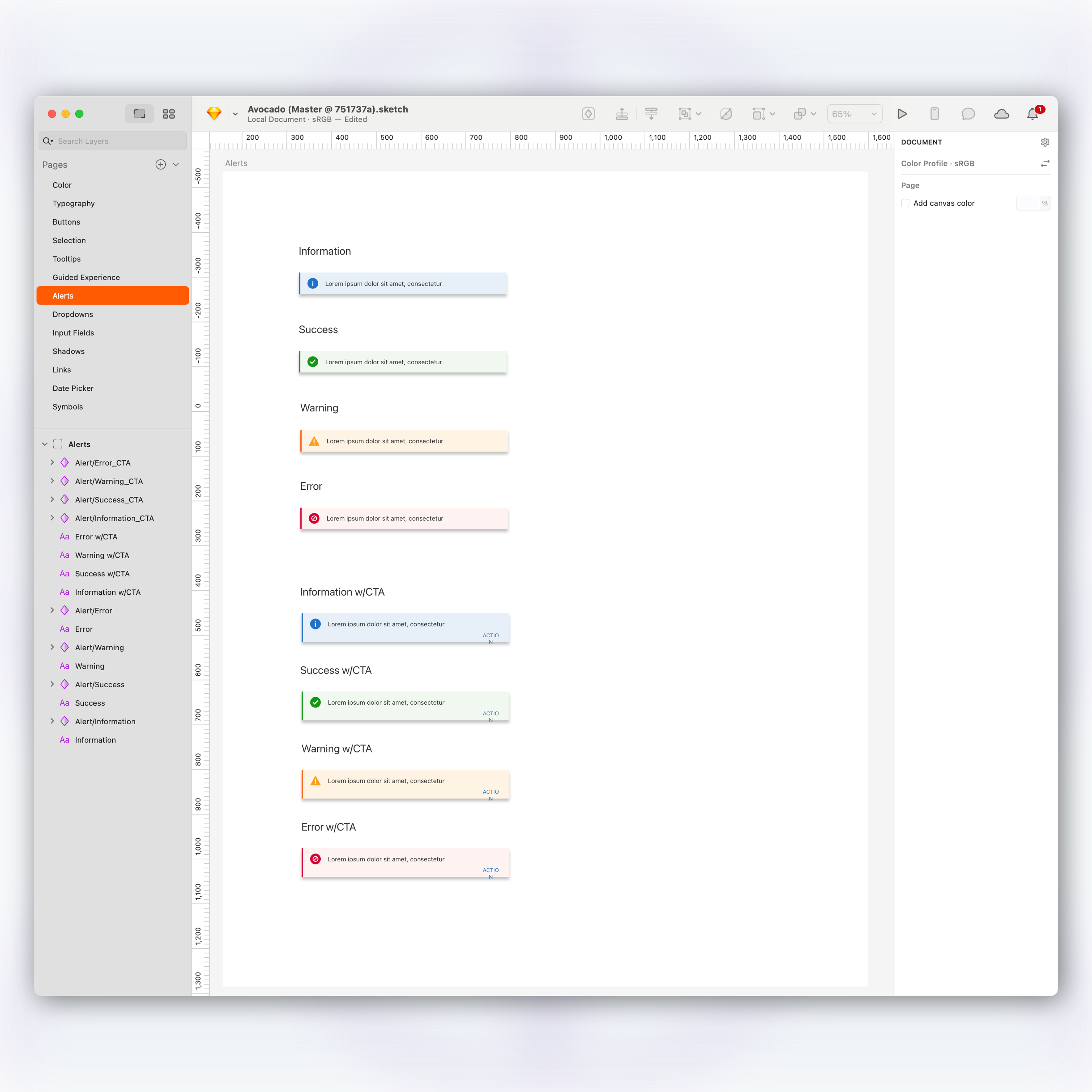Open the 65% zoom dropdown
1092x1092 pixels.
point(854,114)
